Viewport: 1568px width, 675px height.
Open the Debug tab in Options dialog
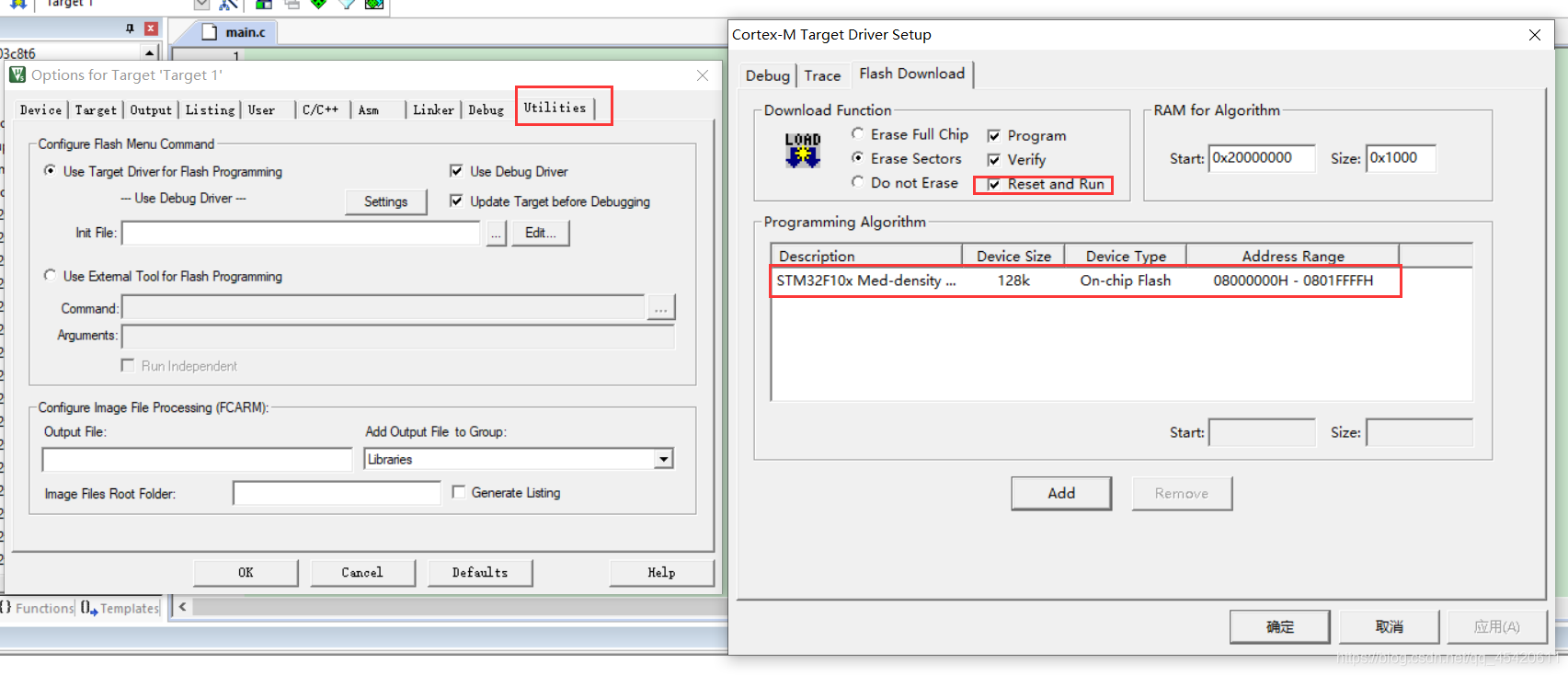pyautogui.click(x=486, y=109)
